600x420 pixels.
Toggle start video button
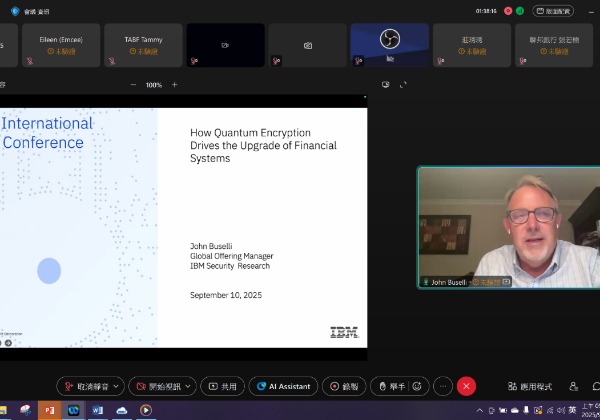click(x=156, y=386)
